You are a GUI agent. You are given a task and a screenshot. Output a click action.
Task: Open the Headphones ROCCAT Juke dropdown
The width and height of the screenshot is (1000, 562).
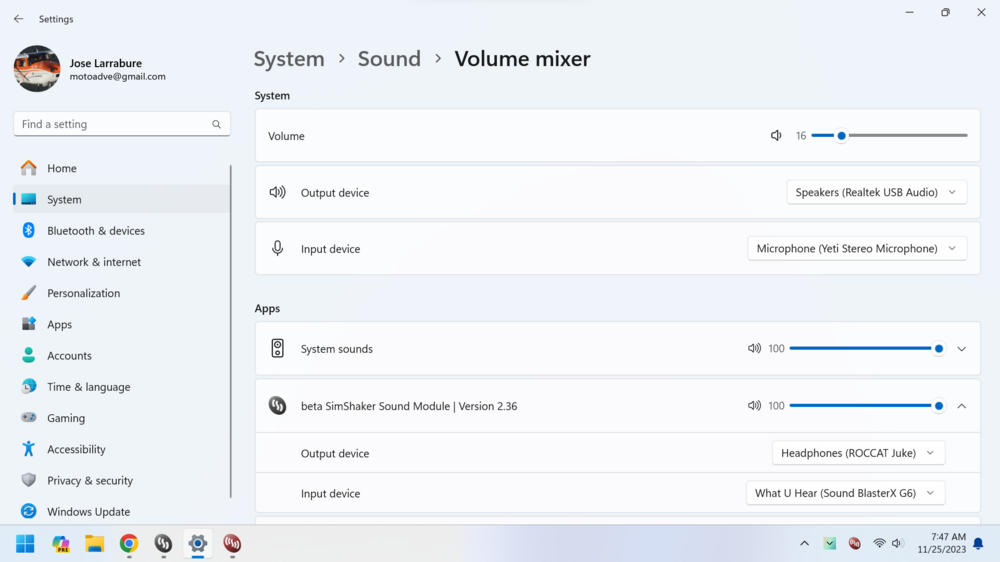pyautogui.click(x=858, y=453)
